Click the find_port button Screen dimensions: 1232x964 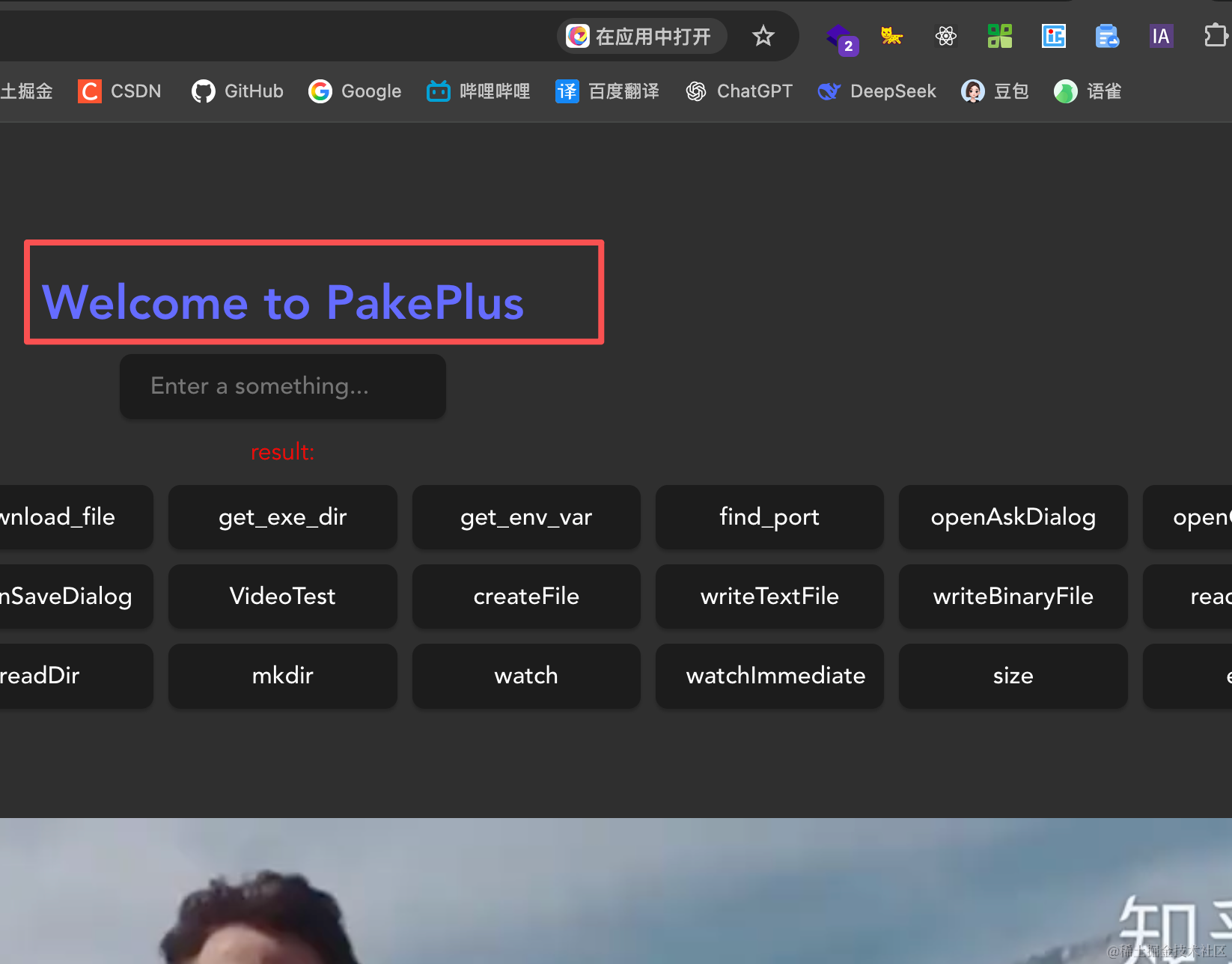[x=769, y=517]
